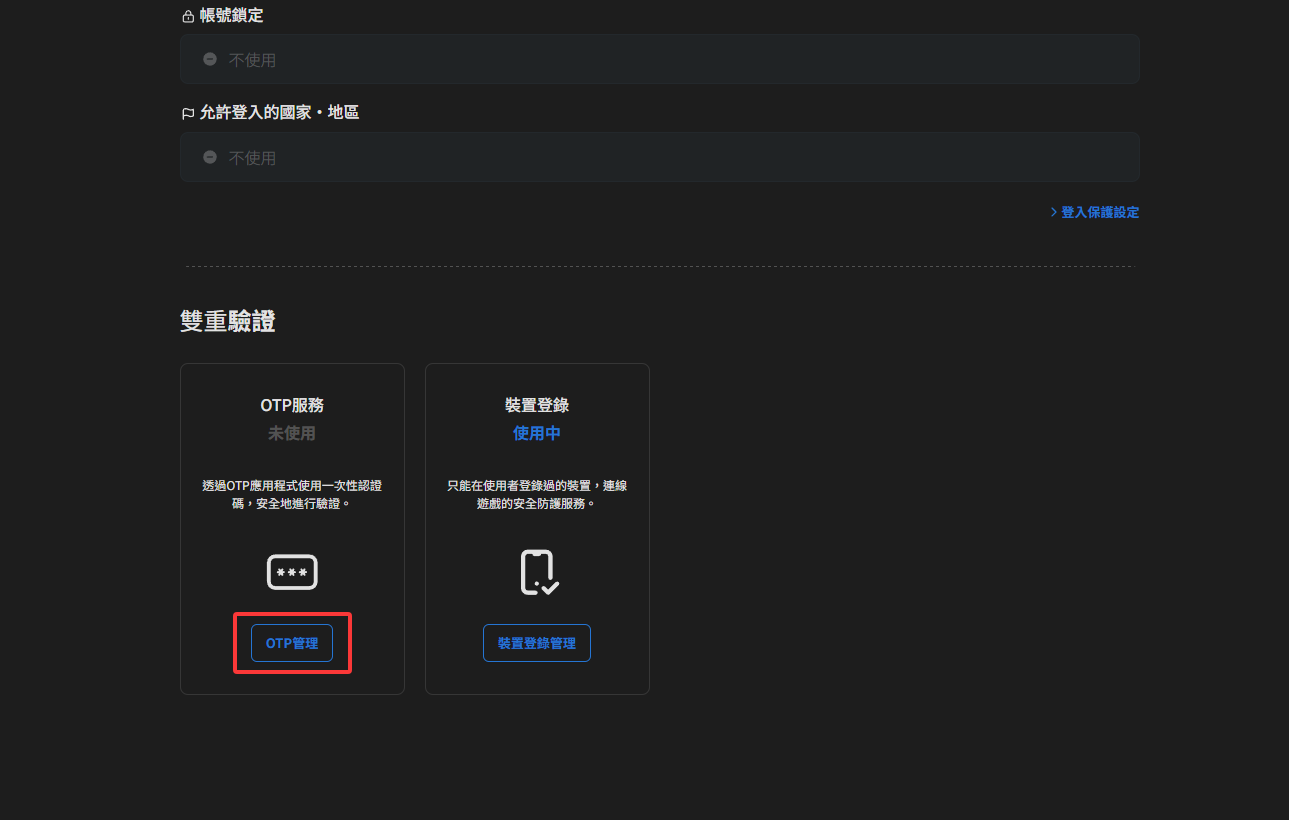Open OTP管理

tap(292, 643)
